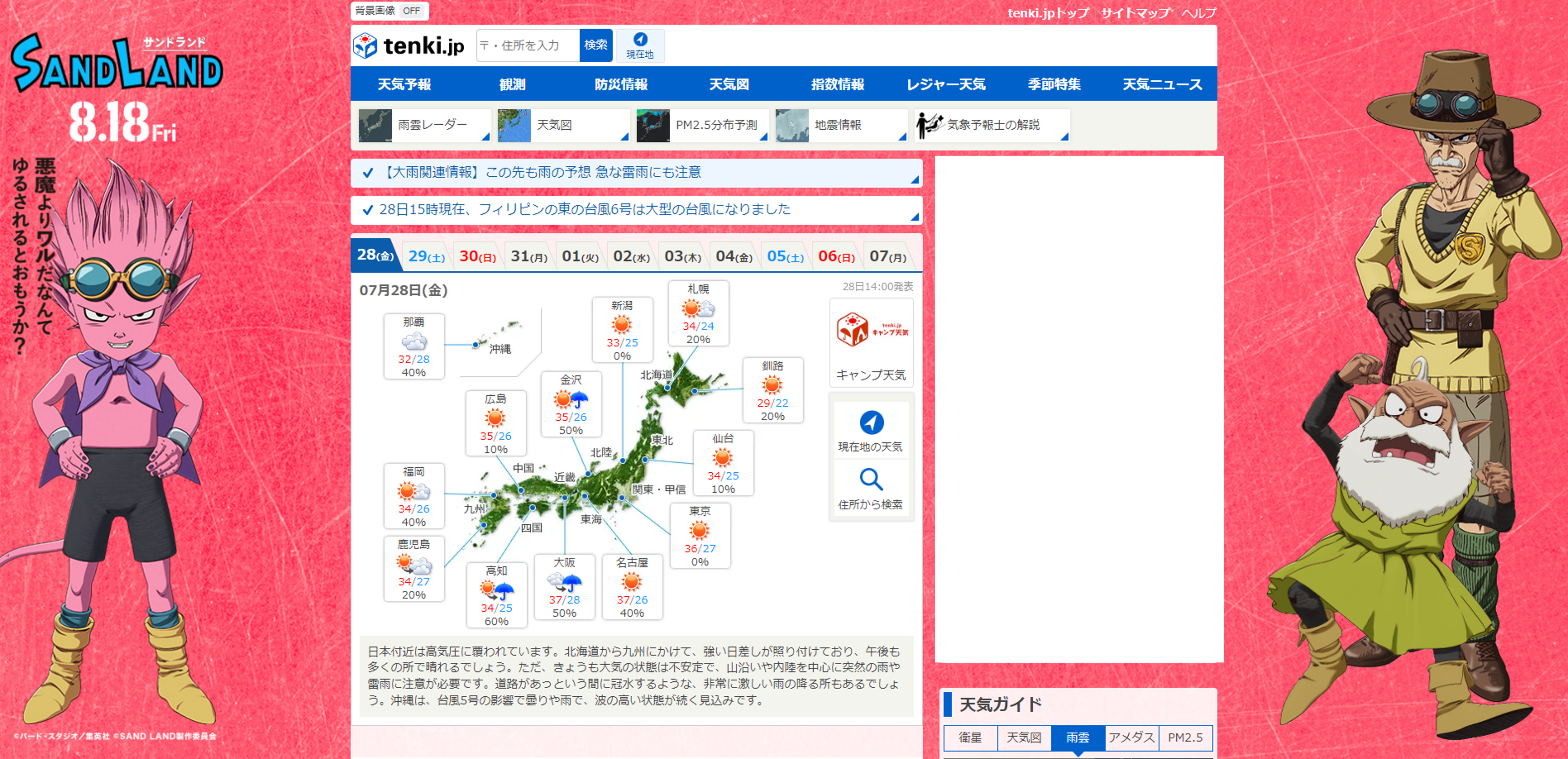
Task: Expand the 大雨関連情報 news banner arrow
Action: pyautogui.click(x=914, y=180)
